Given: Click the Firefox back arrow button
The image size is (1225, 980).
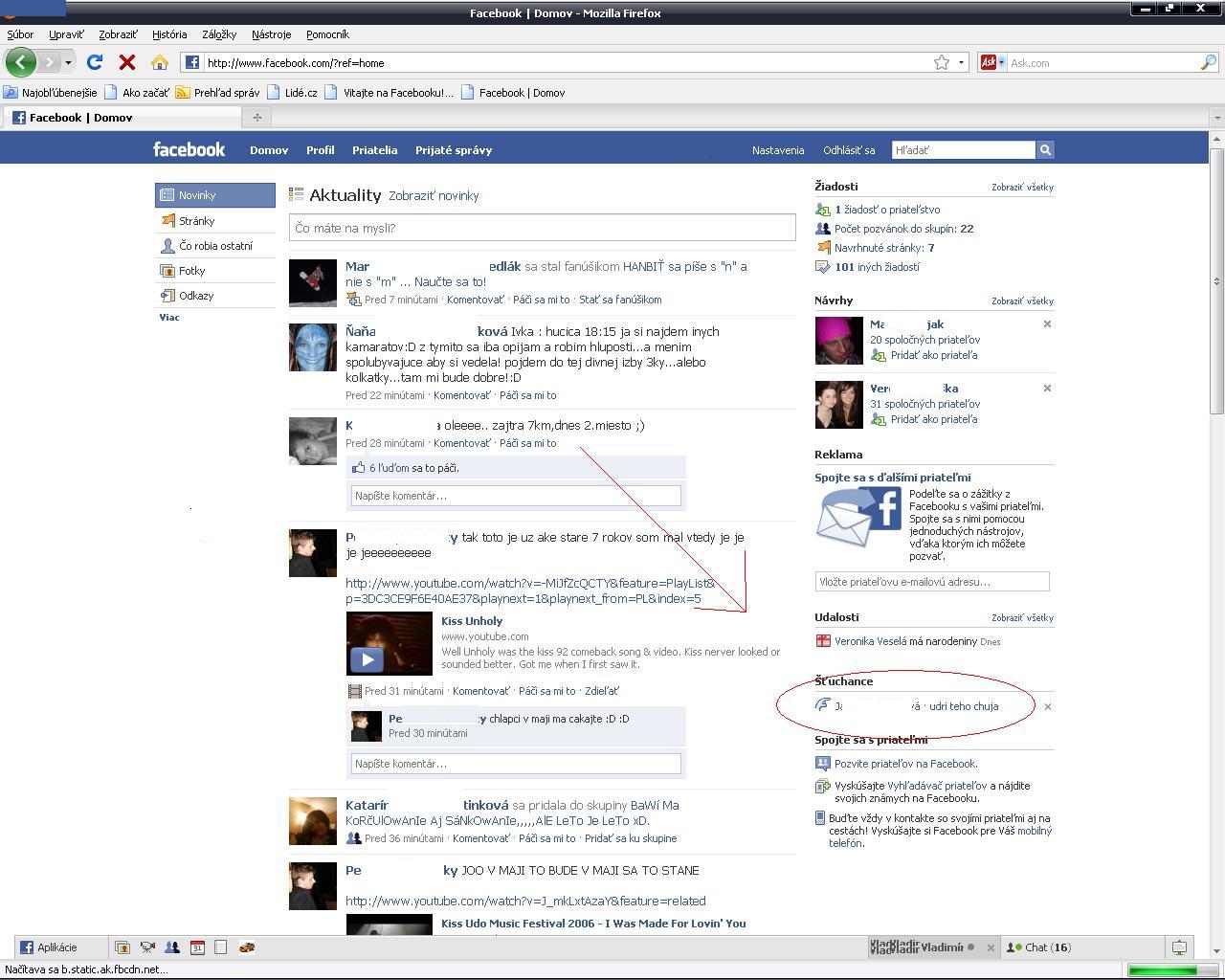Looking at the screenshot, I should click(21, 62).
